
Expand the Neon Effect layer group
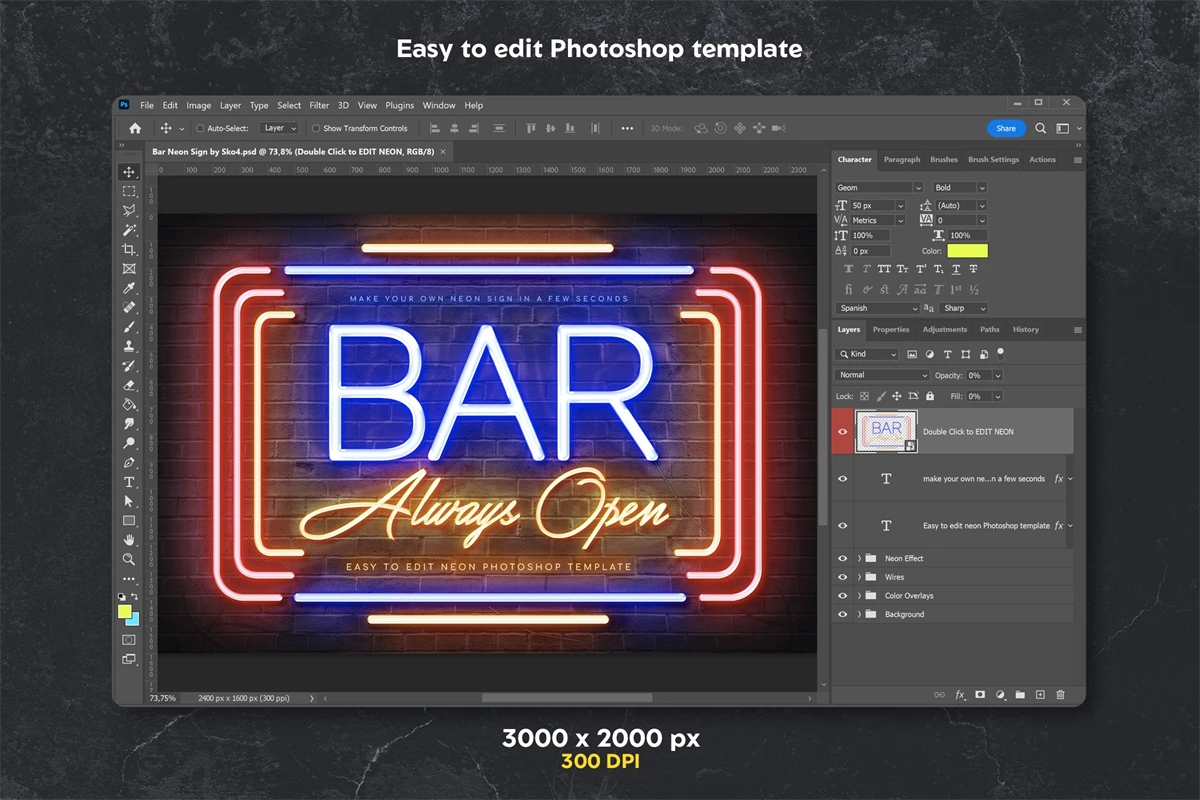(x=859, y=558)
